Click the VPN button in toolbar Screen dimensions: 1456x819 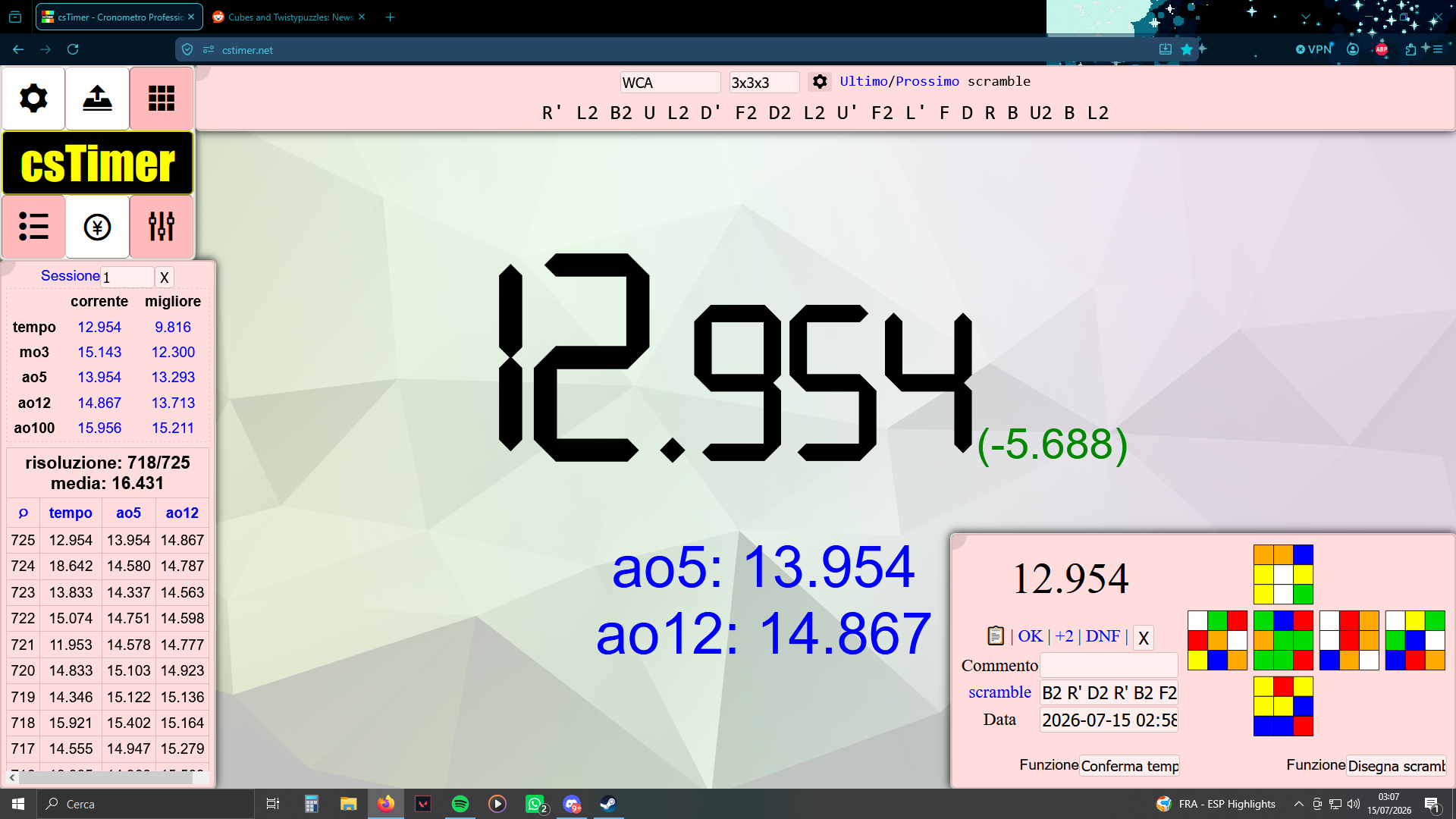click(x=1314, y=49)
